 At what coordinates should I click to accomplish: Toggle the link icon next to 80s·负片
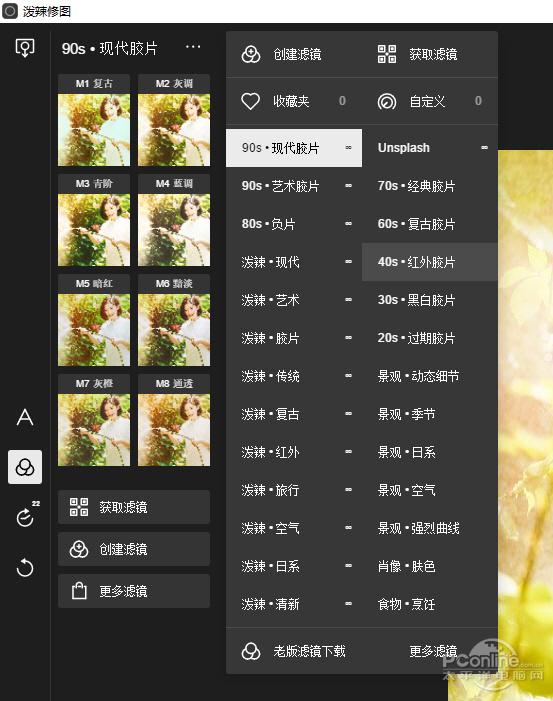(349, 224)
